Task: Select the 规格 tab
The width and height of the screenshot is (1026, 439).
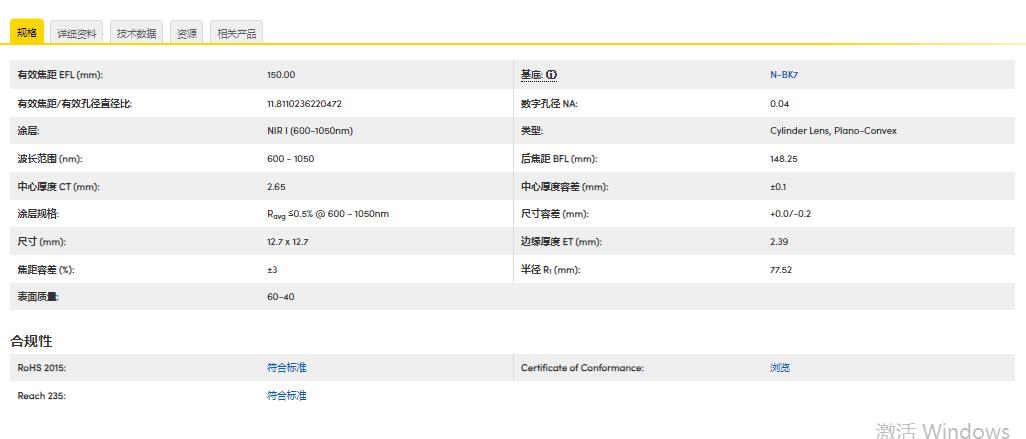Action: (x=27, y=33)
